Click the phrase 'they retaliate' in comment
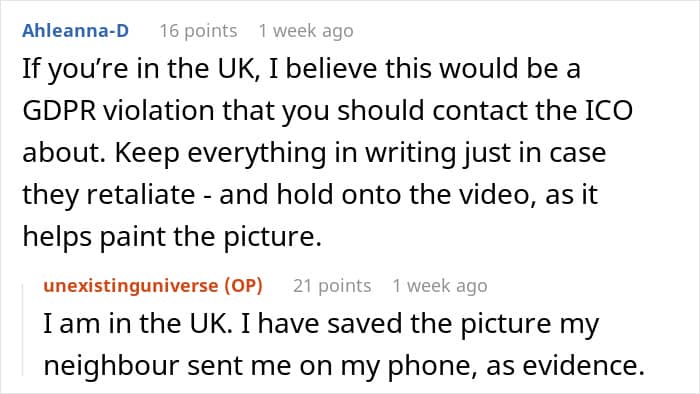Image resolution: width=700 pixels, height=394 pixels. 109,195
